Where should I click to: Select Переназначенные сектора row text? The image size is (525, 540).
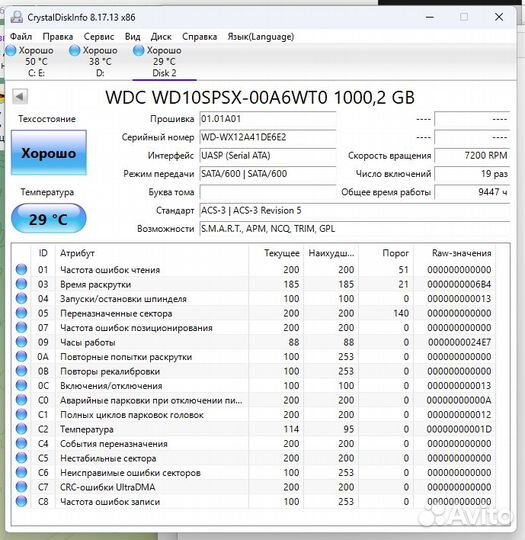pos(116,313)
